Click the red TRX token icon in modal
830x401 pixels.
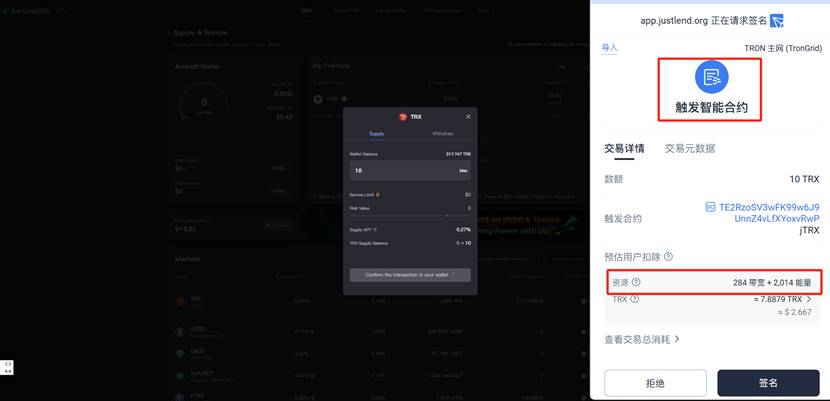404,117
